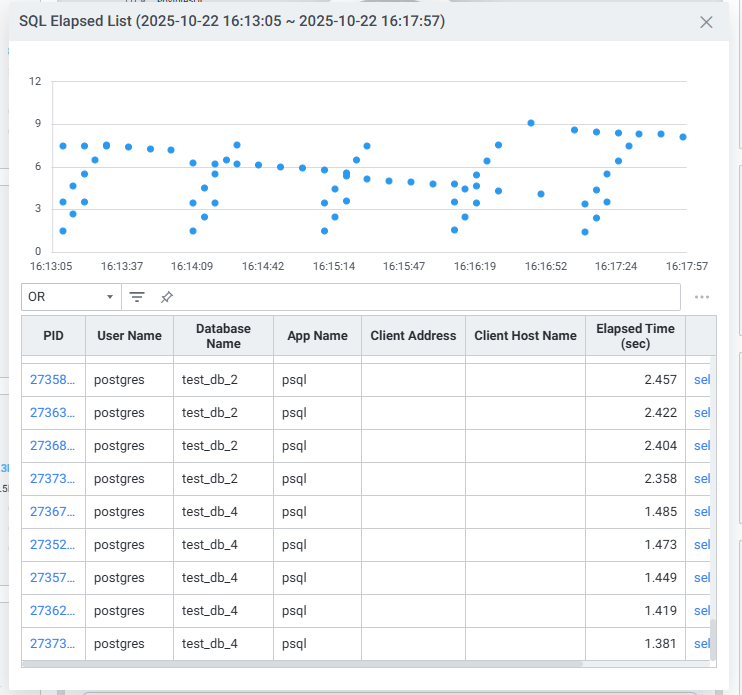
Task: Open PID link 27367 for test_db_4
Action: pyautogui.click(x=52, y=512)
